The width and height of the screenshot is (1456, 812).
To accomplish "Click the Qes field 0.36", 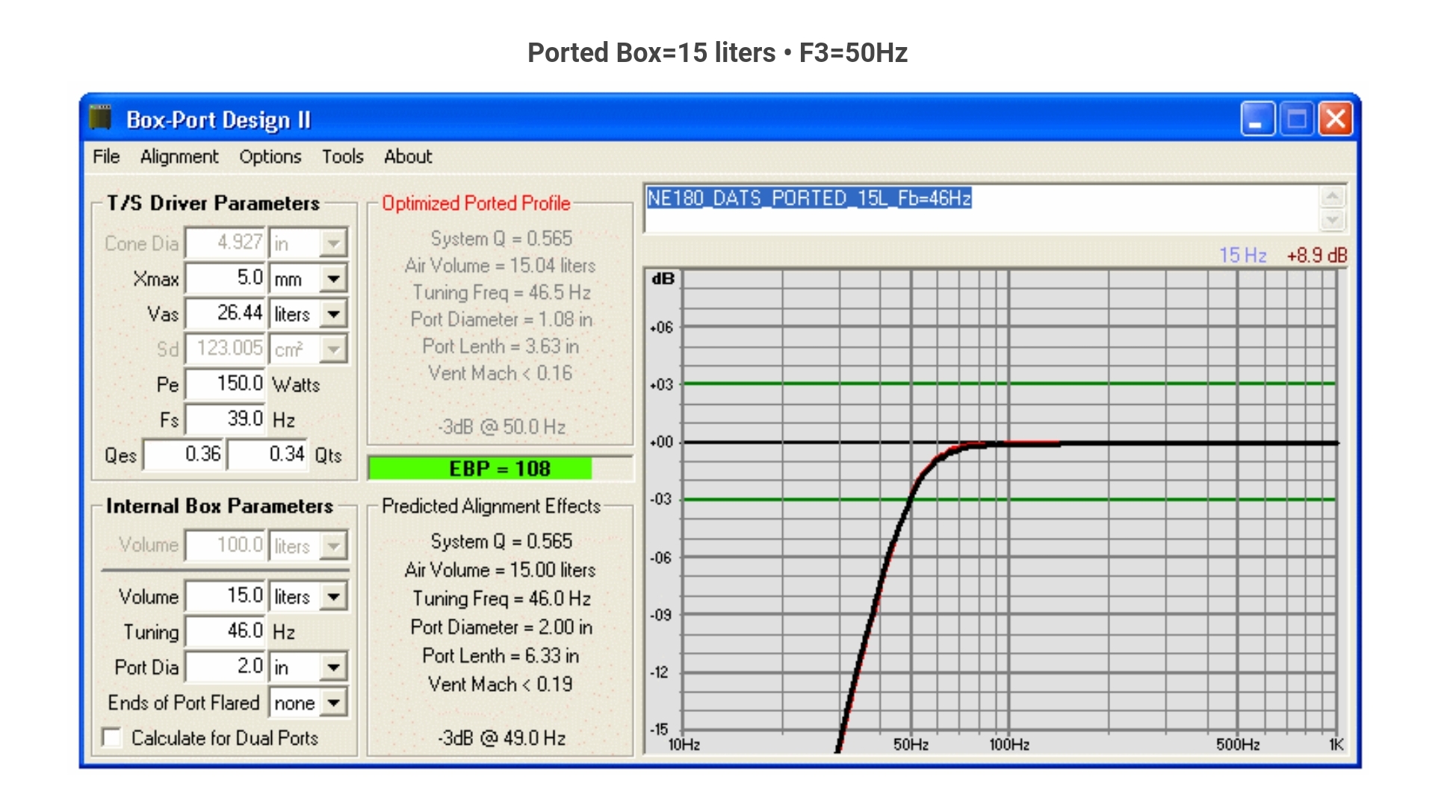I will tap(184, 454).
